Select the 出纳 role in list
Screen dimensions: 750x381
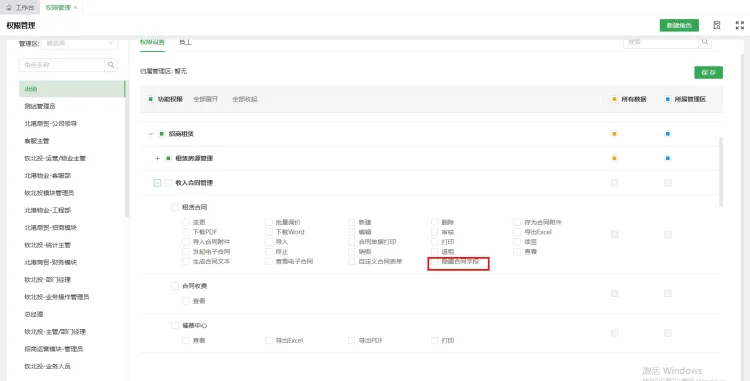pos(72,89)
